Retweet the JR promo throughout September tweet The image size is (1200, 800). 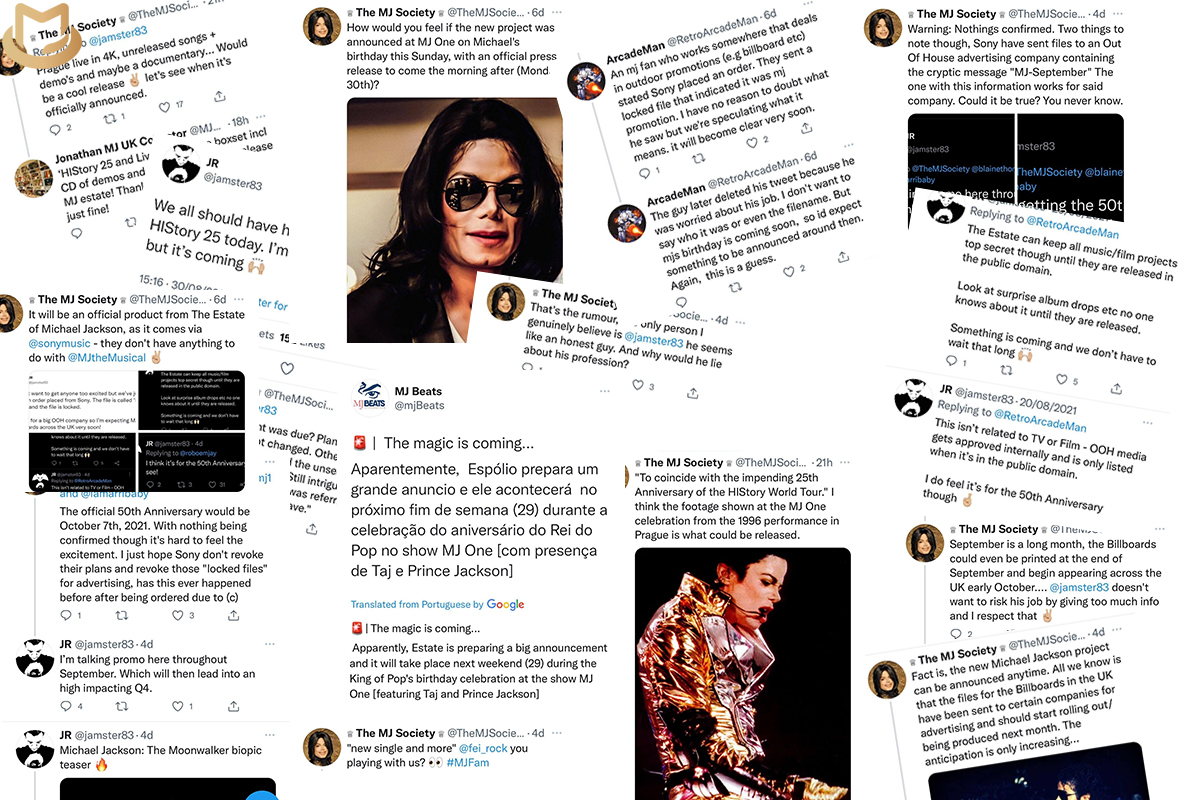pyautogui.click(x=123, y=706)
